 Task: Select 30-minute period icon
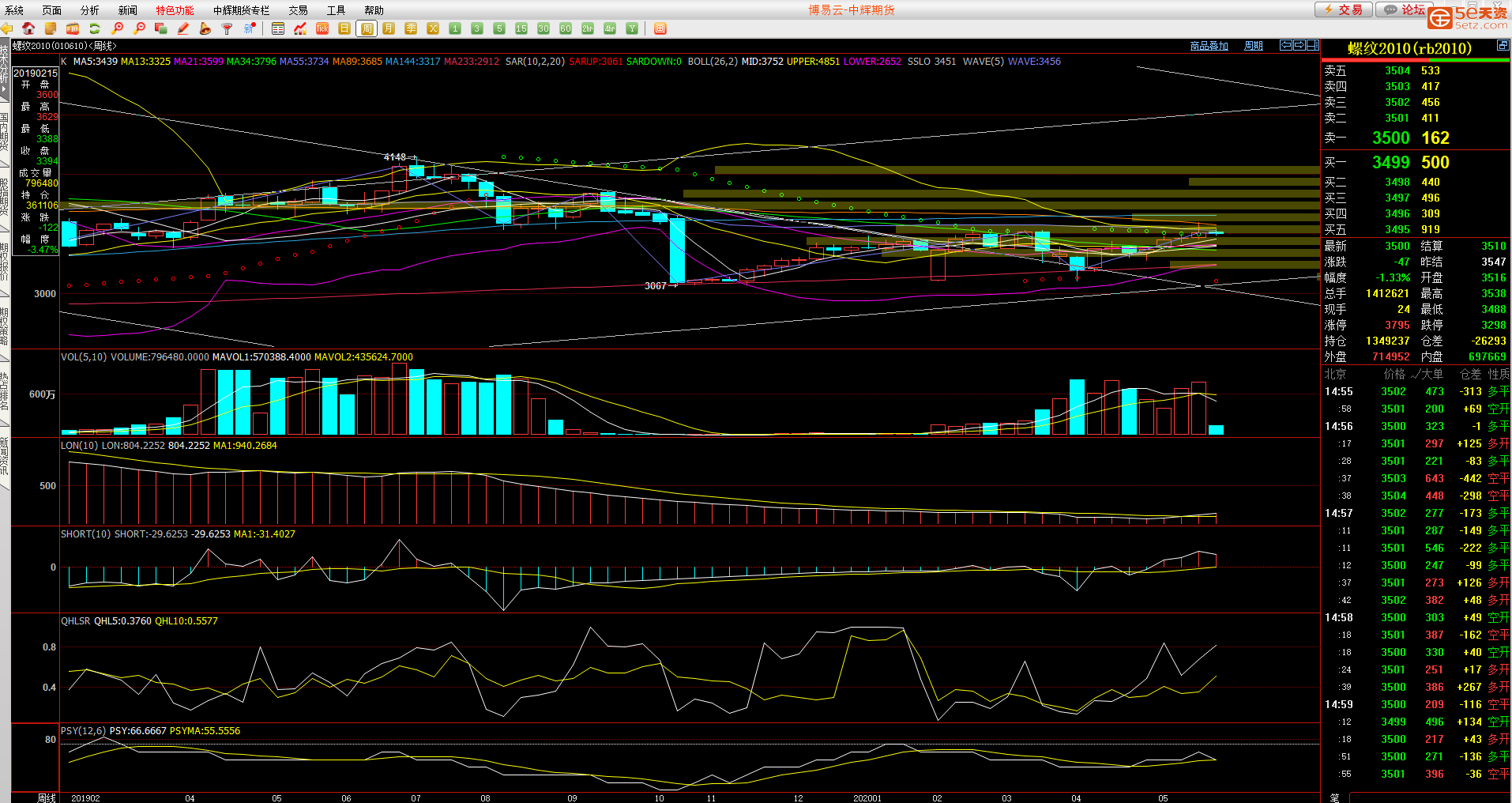coord(543,28)
